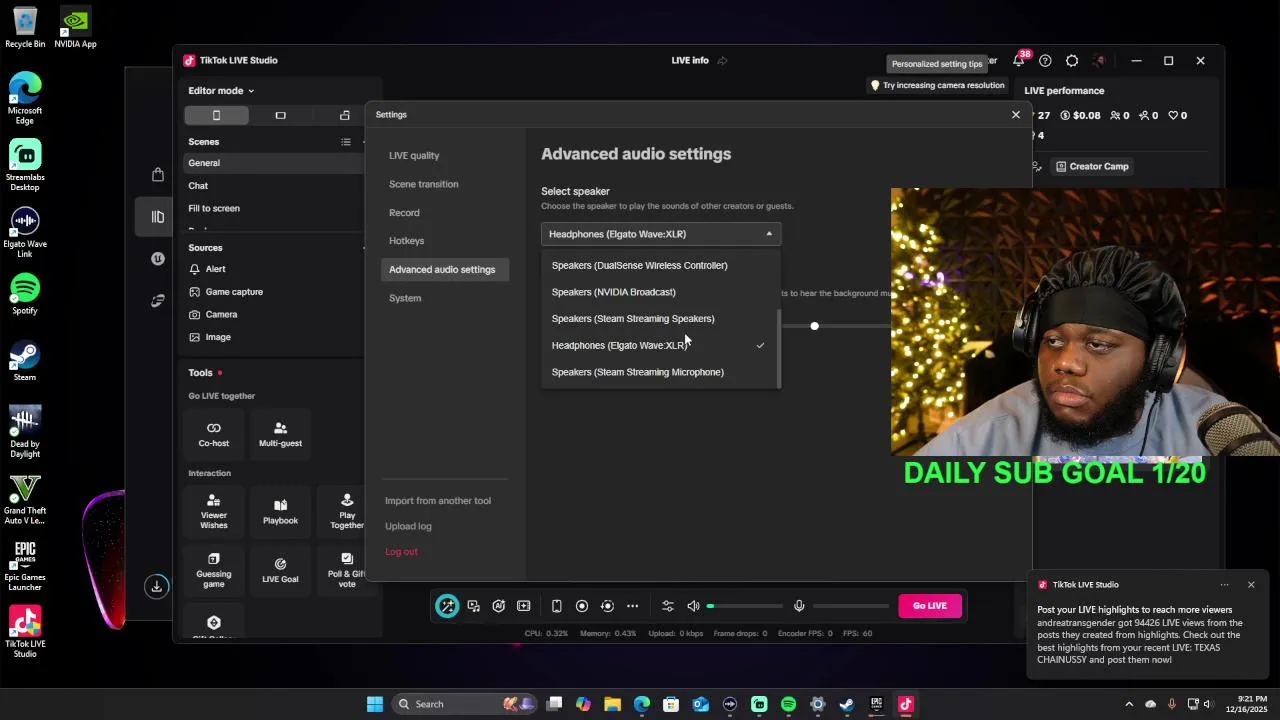Open the Play Together tool
Image resolution: width=1280 pixels, height=720 pixels.
pos(347,511)
